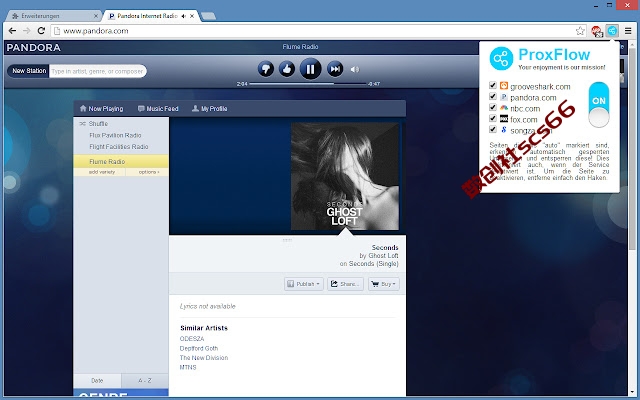This screenshot has width=640, height=400.
Task: Click the browser back arrow
Action: pos(12,31)
